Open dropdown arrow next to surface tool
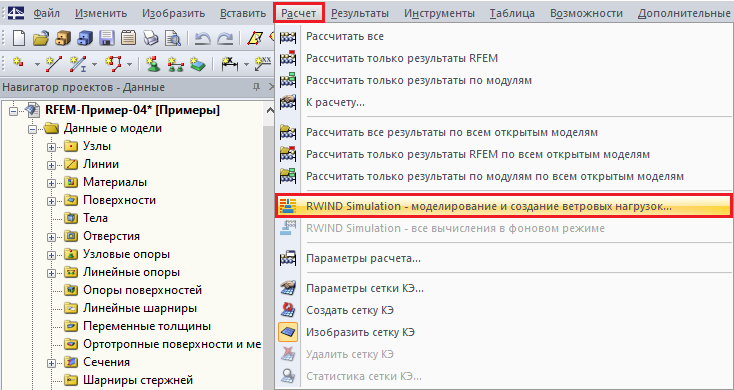Screen dimensions: 734x390 click(130, 64)
